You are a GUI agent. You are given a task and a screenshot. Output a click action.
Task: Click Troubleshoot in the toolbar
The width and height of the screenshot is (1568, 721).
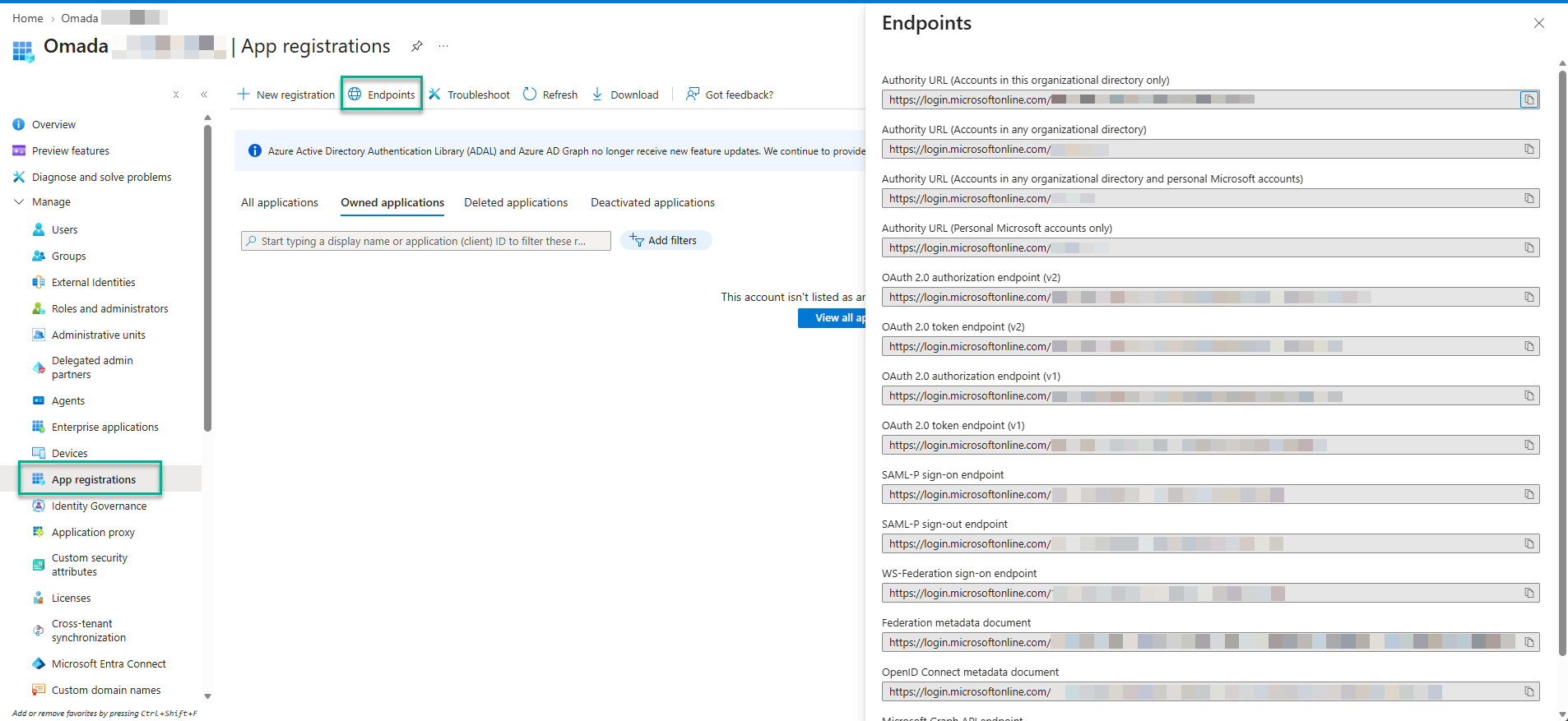tap(469, 95)
